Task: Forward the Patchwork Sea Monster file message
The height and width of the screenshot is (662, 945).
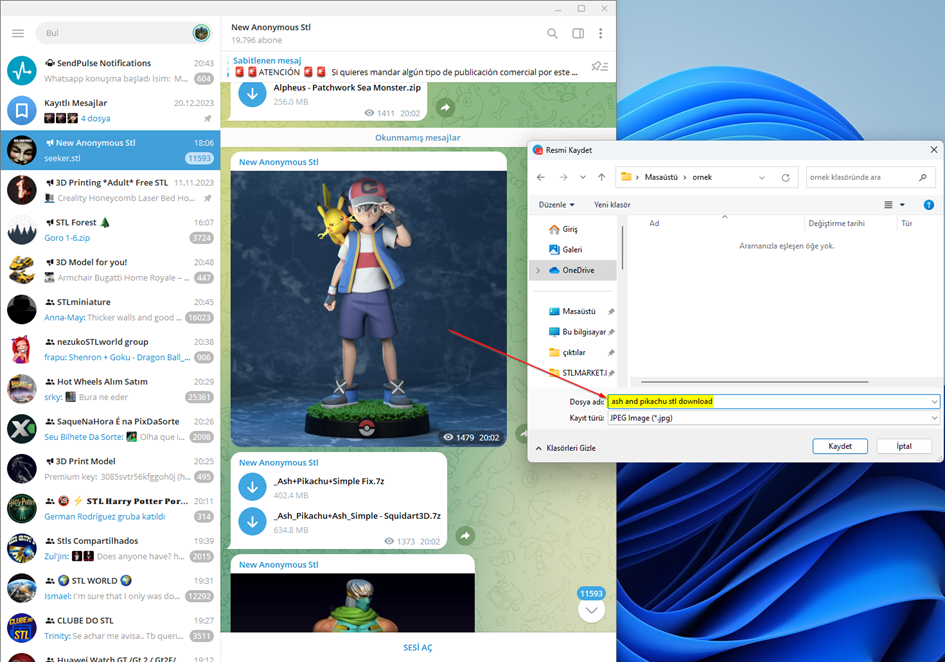Action: coord(445,107)
